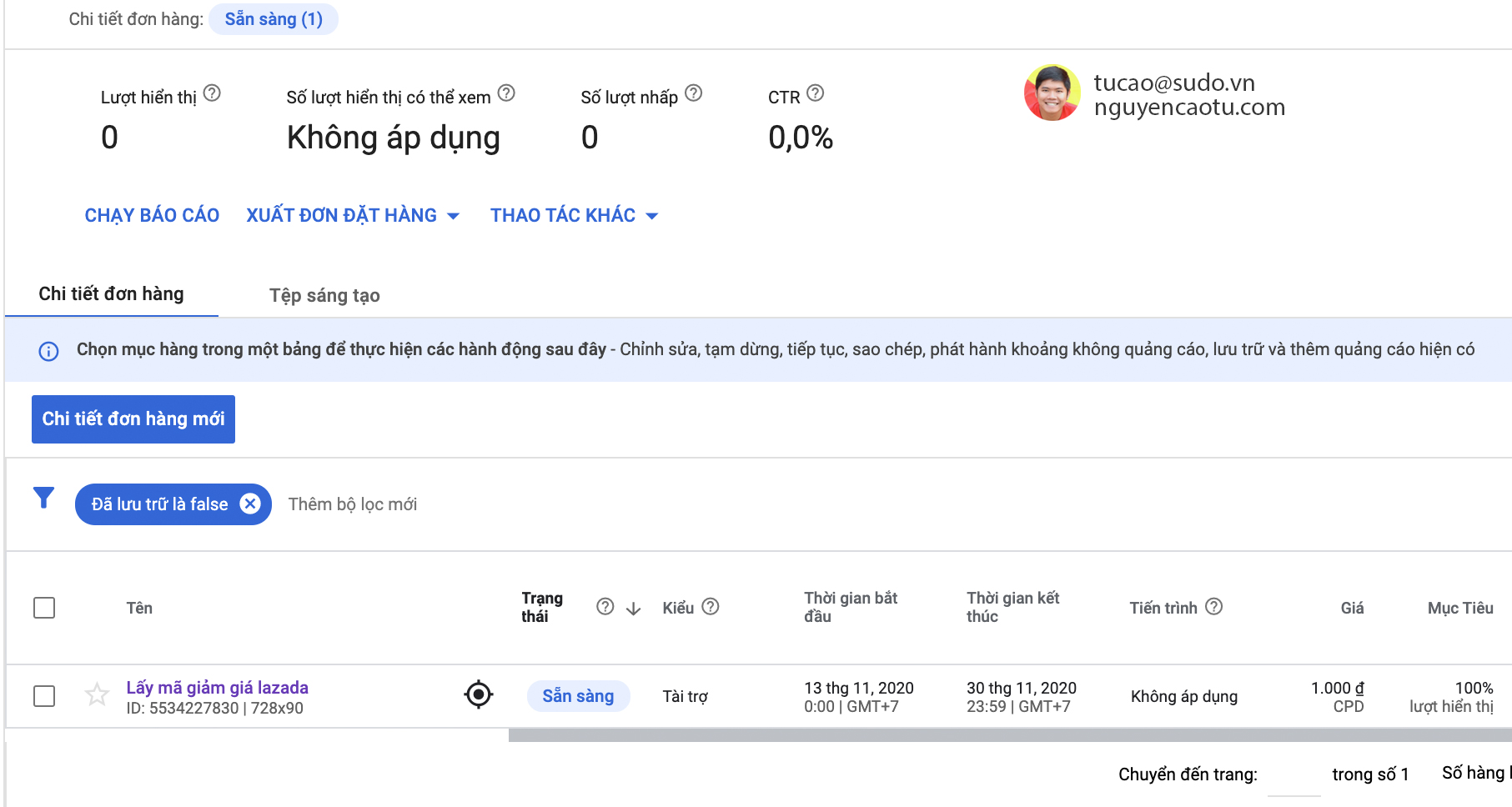The height and width of the screenshot is (807, 1512).
Task: Star the Lấy mã giảm giá lazada item
Action: (98, 694)
